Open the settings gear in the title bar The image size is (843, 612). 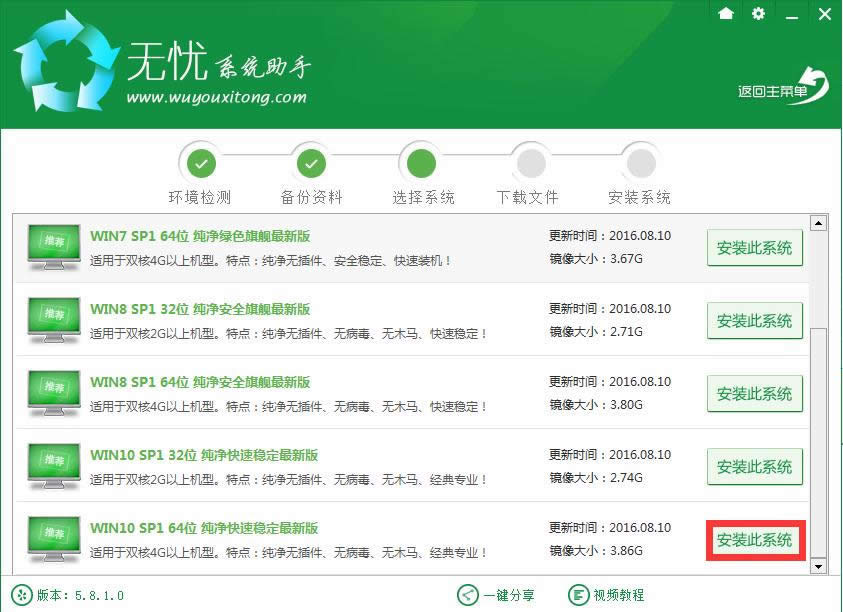[758, 14]
